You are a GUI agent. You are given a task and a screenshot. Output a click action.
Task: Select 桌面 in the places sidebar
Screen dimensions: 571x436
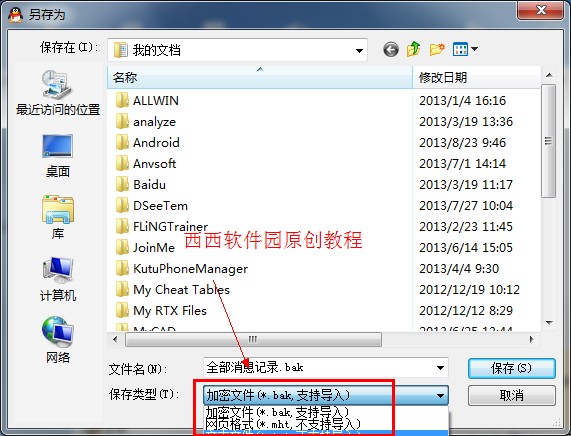click(x=58, y=156)
